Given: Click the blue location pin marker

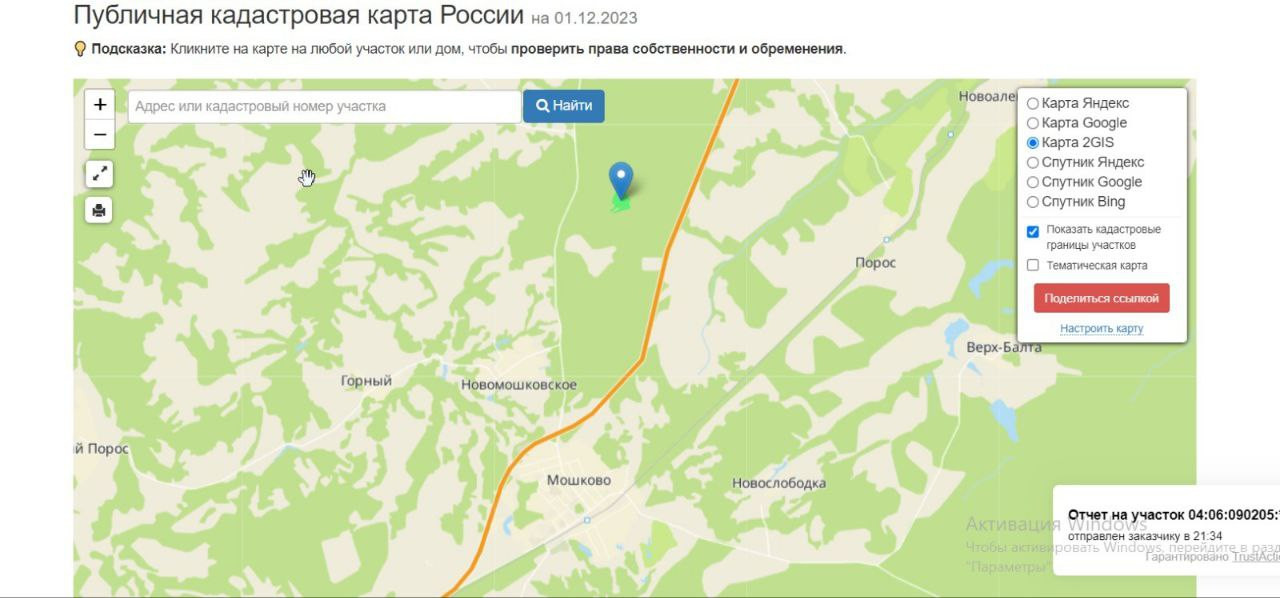Looking at the screenshot, I should tap(621, 181).
